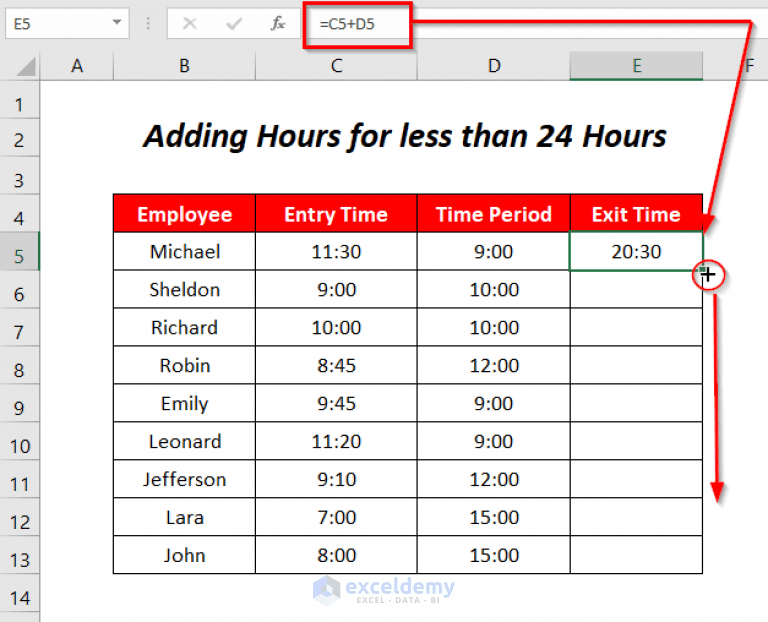The width and height of the screenshot is (768, 622).
Task: Select the cell containing Emily
Action: [x=184, y=403]
